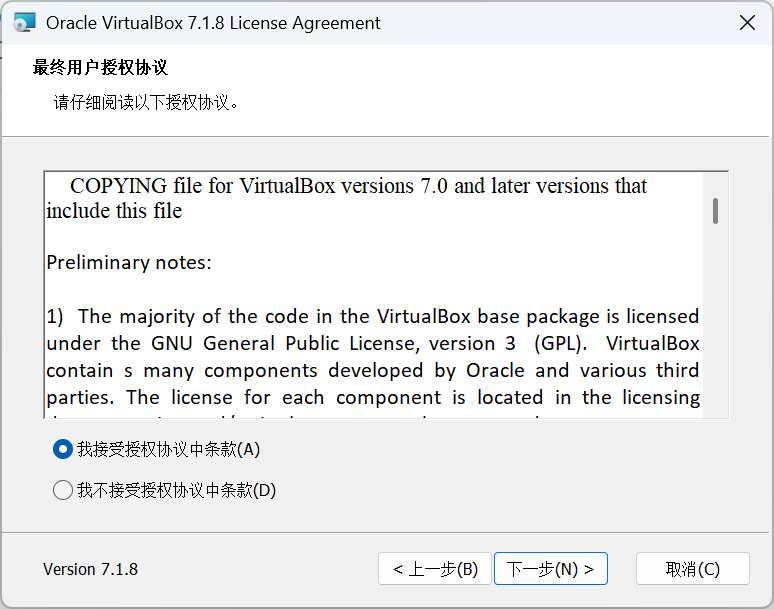
Task: Click 'include this file' text in license
Action: coord(114,211)
